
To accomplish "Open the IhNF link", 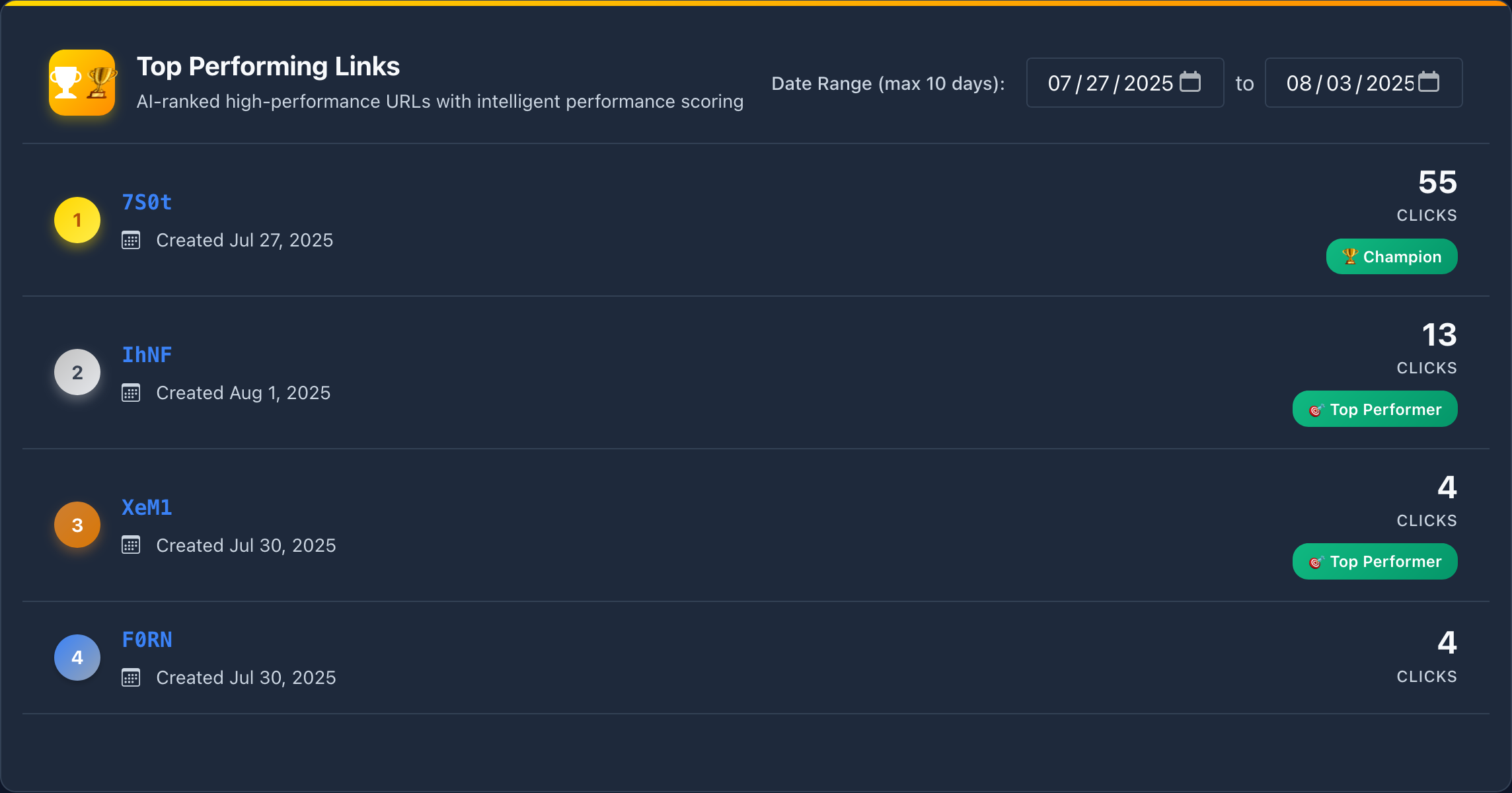I will pos(147,355).
